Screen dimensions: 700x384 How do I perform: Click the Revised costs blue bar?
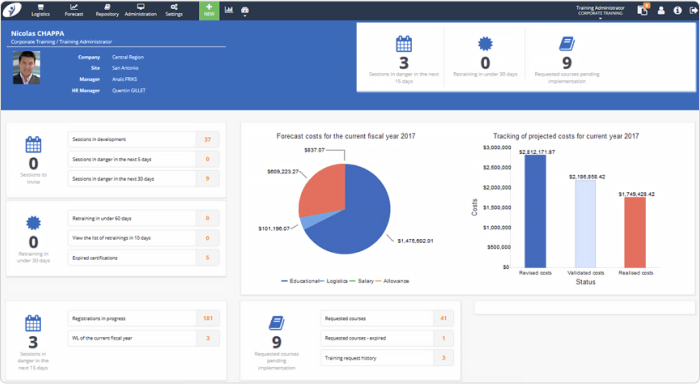click(535, 211)
